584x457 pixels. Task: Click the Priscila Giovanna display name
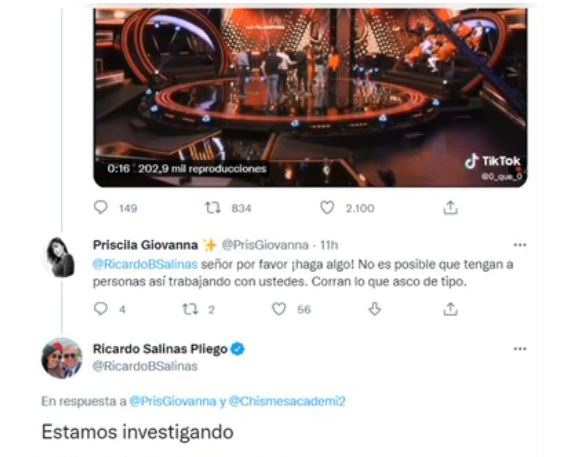tap(145, 245)
